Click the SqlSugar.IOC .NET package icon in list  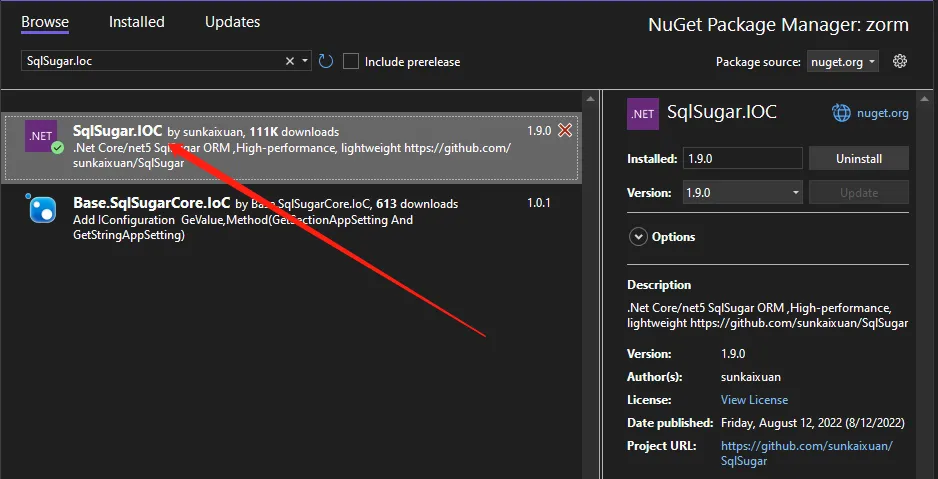pyautogui.click(x=41, y=136)
